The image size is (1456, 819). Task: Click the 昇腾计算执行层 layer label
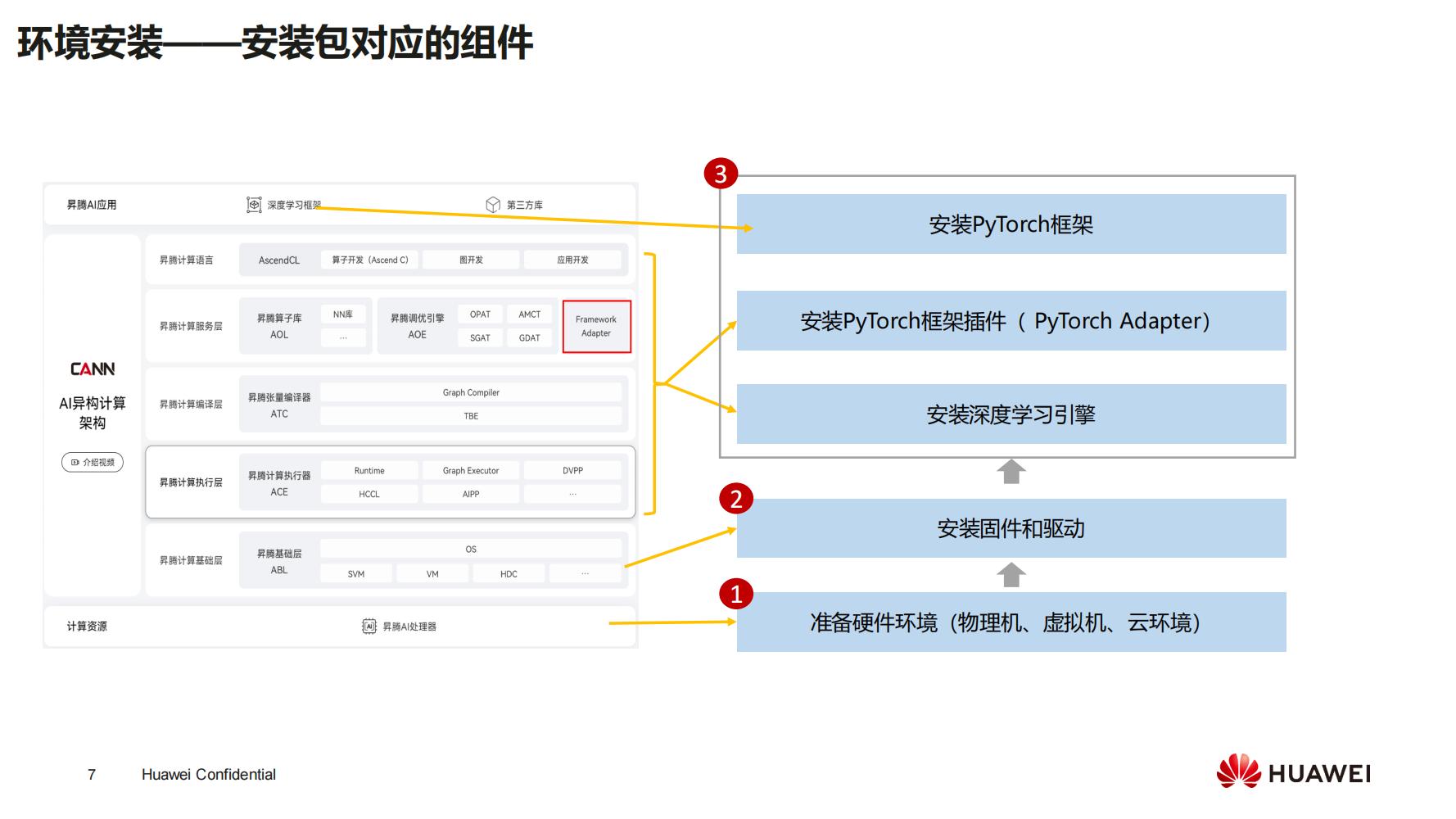point(191,482)
